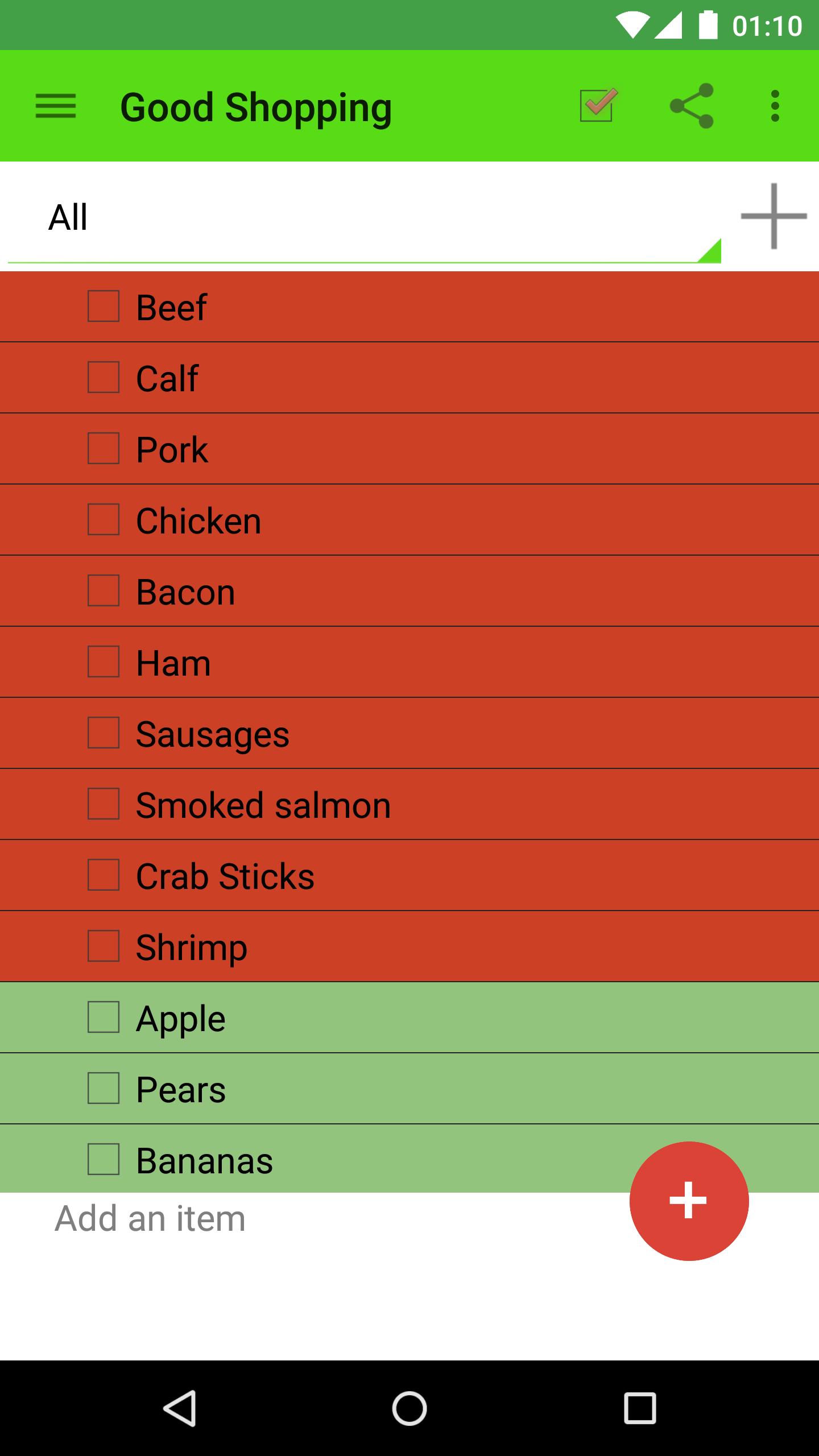Share the Good Shopping list
The width and height of the screenshot is (819, 1456).
pyautogui.click(x=691, y=106)
